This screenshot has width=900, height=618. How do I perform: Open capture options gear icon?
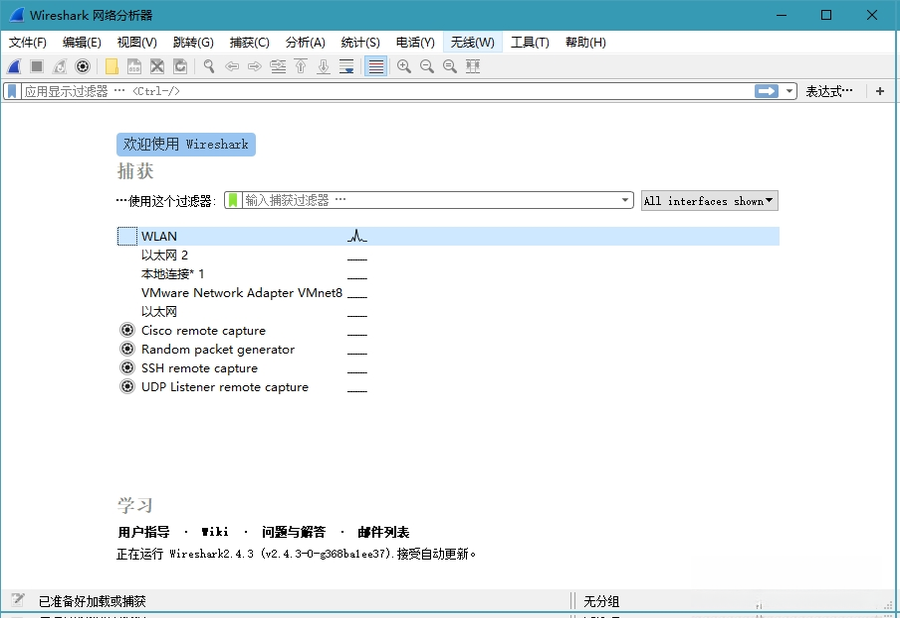83,67
